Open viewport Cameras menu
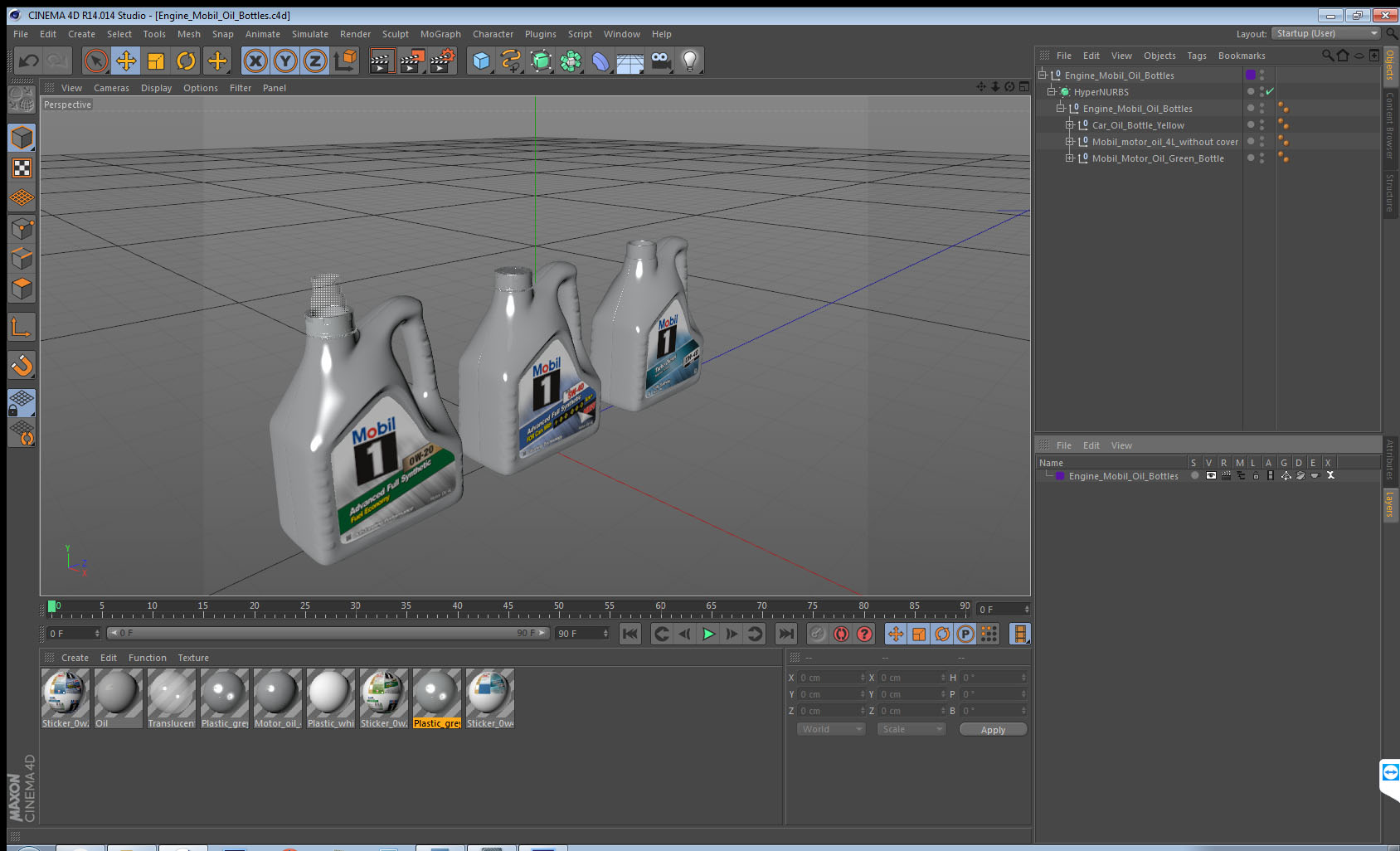This screenshot has width=1400, height=851. pos(111,88)
